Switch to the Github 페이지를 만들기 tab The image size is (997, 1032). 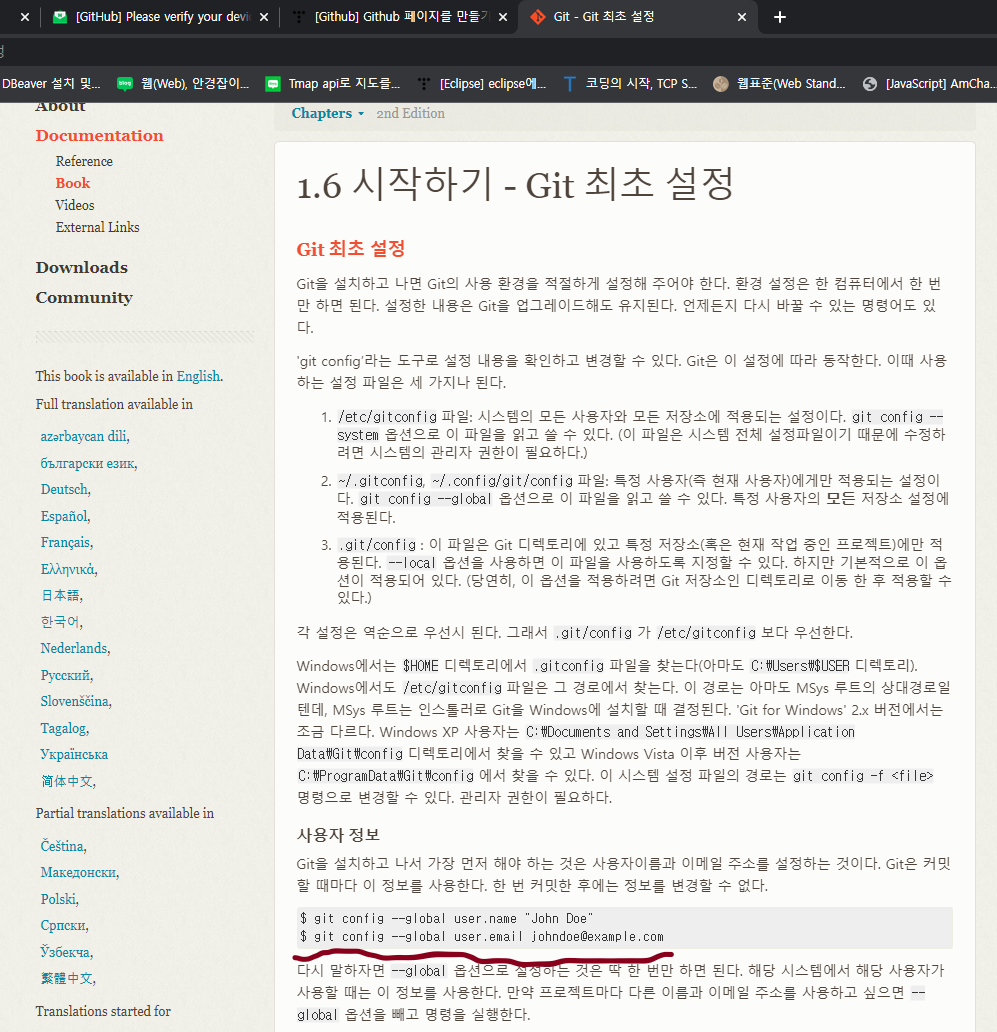tap(399, 16)
